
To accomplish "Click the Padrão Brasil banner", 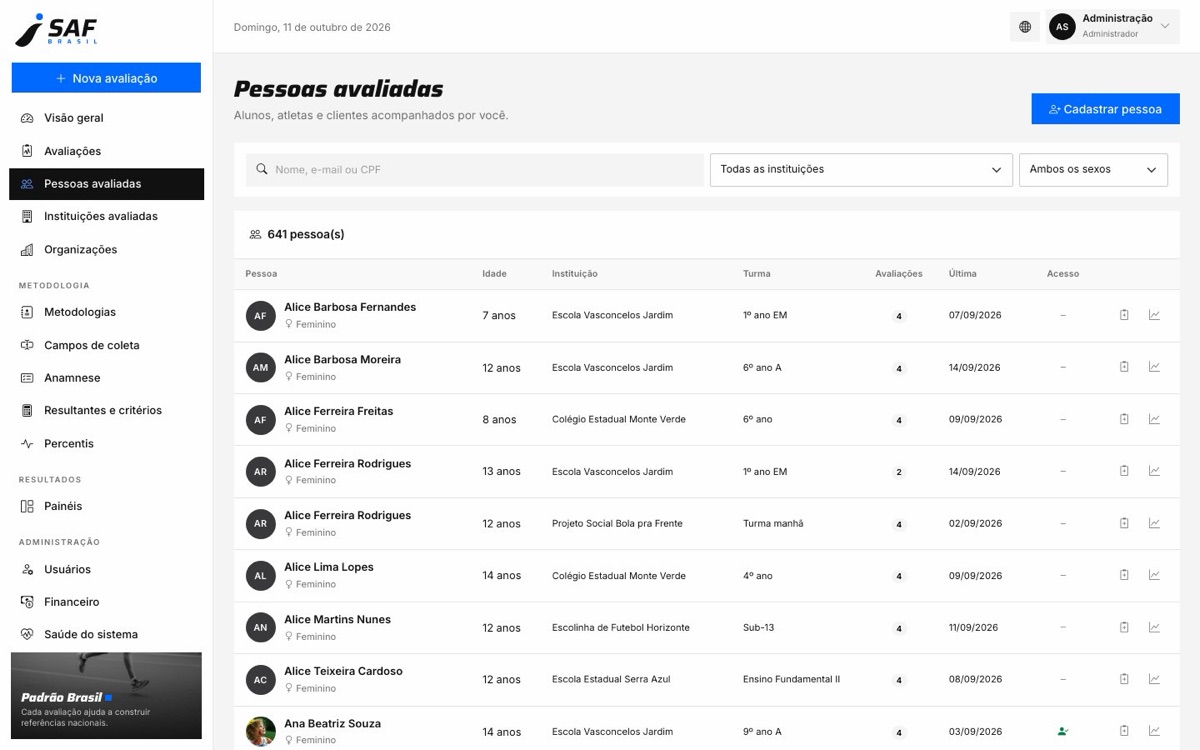I will [x=106, y=696].
